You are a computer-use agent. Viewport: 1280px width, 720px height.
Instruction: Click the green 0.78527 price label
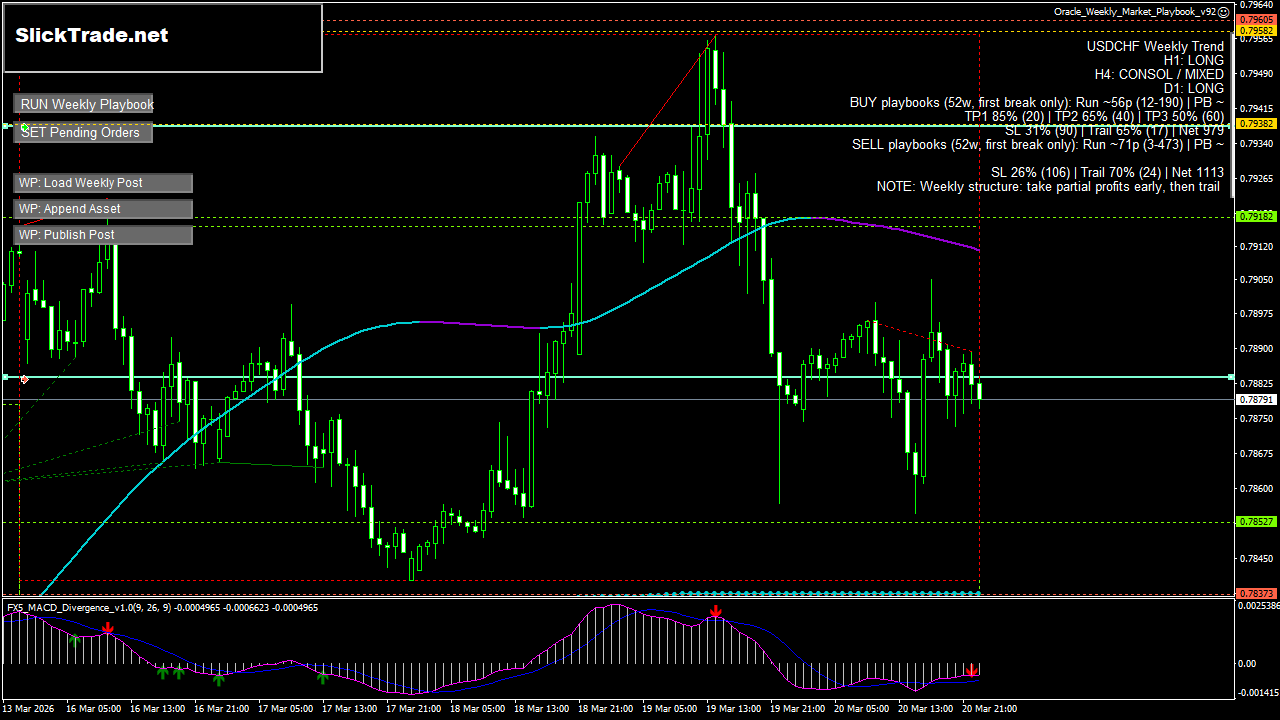1257,522
